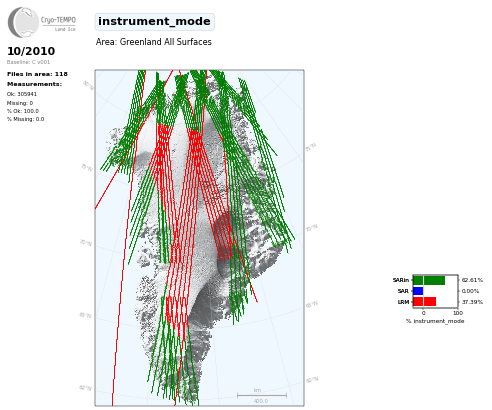The height and width of the screenshot is (410, 492).
Task: Click the Cryo-TEMPO globe logo
Action: pyautogui.click(x=23, y=22)
